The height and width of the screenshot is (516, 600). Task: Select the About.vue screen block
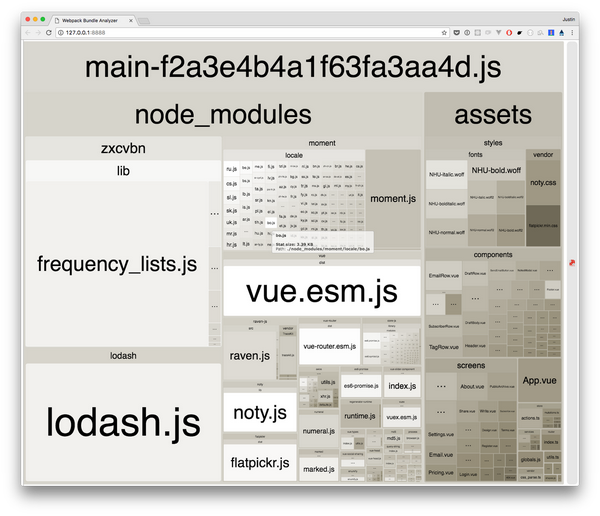pyautogui.click(x=472, y=387)
